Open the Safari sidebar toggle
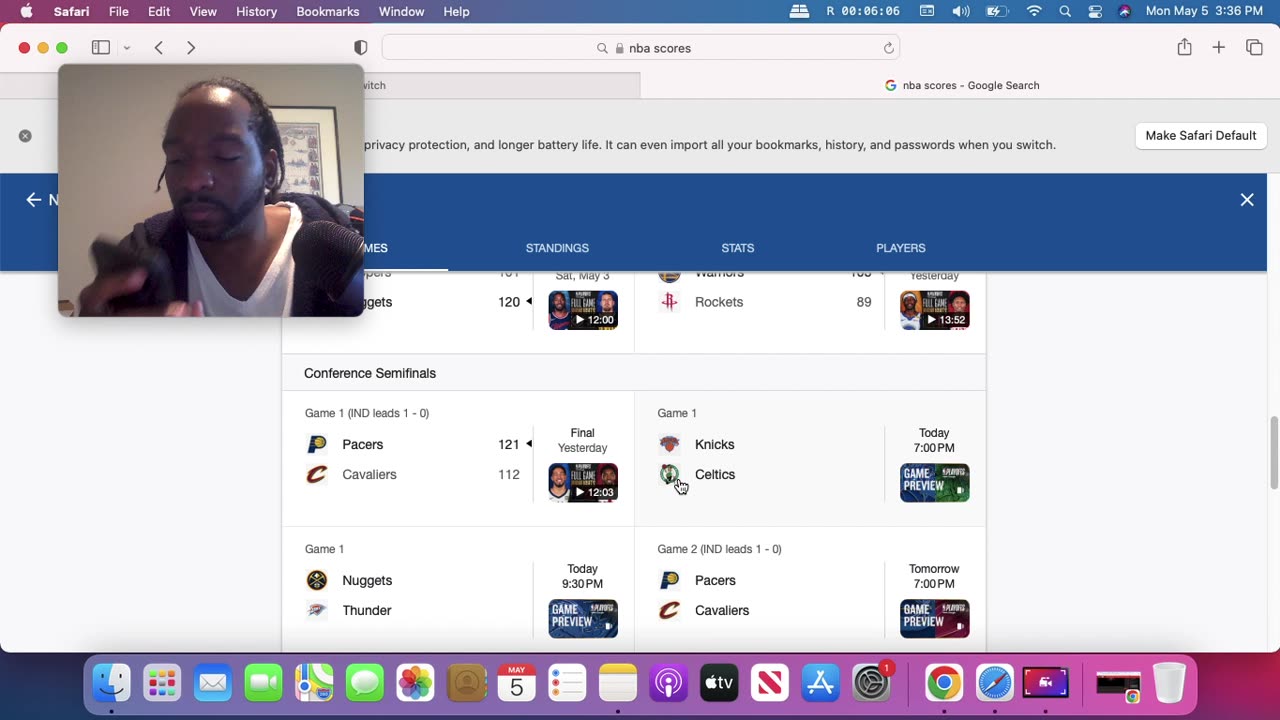Viewport: 1280px width, 720px height. point(101,48)
